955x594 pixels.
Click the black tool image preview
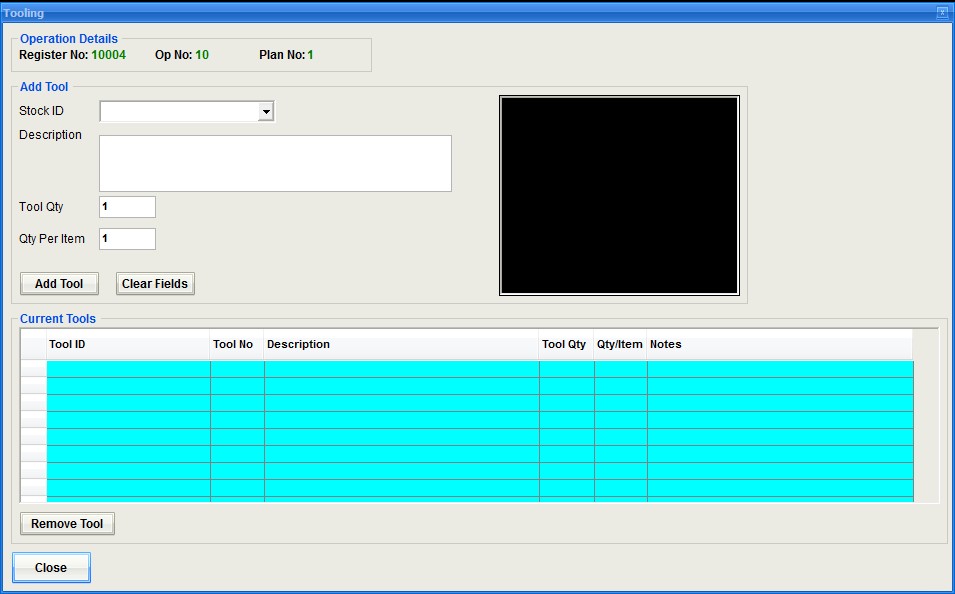[619, 195]
